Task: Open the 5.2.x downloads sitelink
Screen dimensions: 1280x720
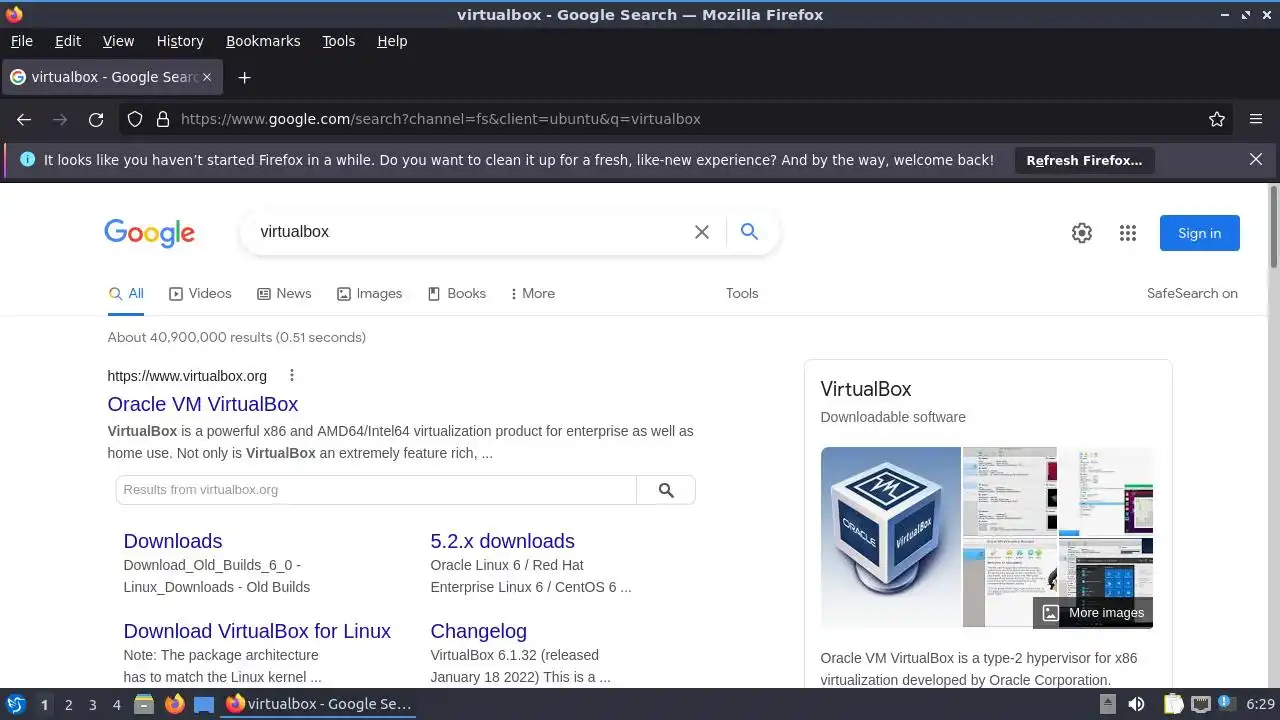Action: [x=503, y=541]
